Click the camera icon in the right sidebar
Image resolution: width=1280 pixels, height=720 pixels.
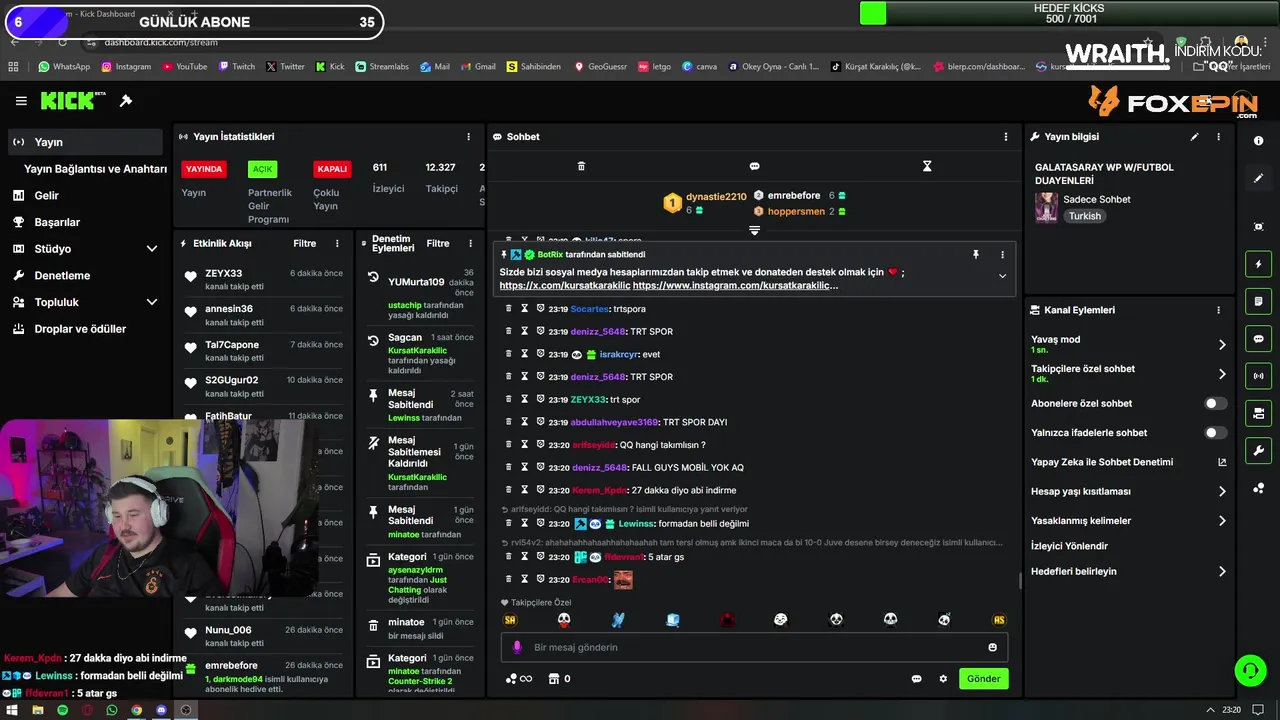click(1258, 413)
